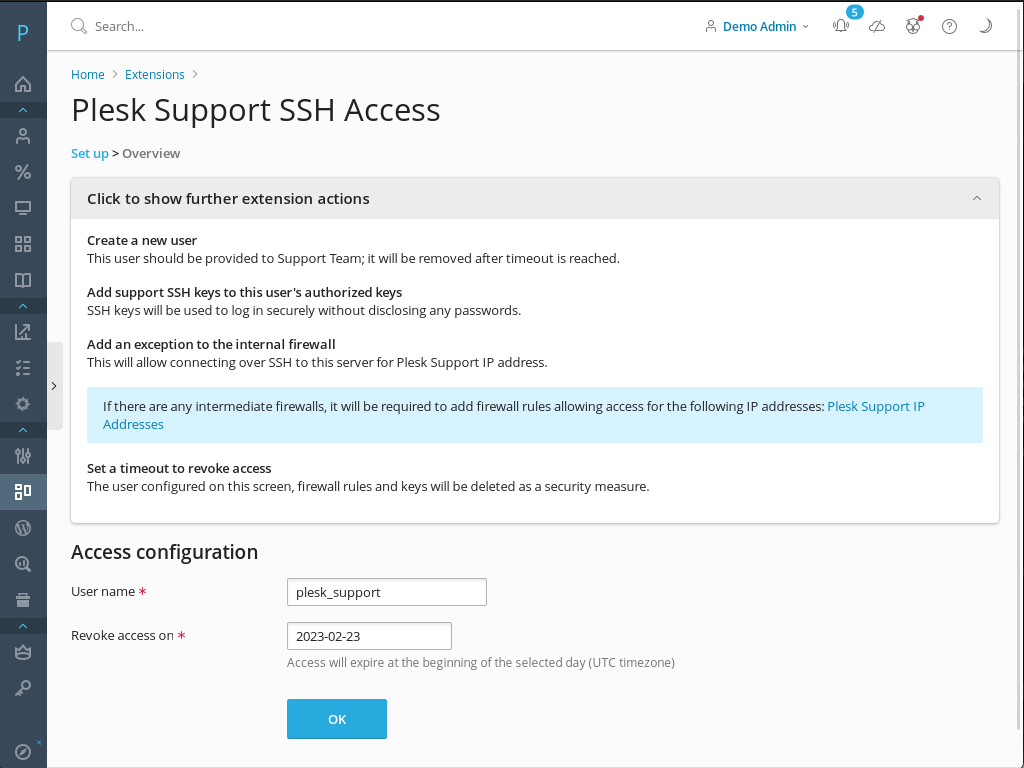Click the feedback owl icon with red dot

912,26
